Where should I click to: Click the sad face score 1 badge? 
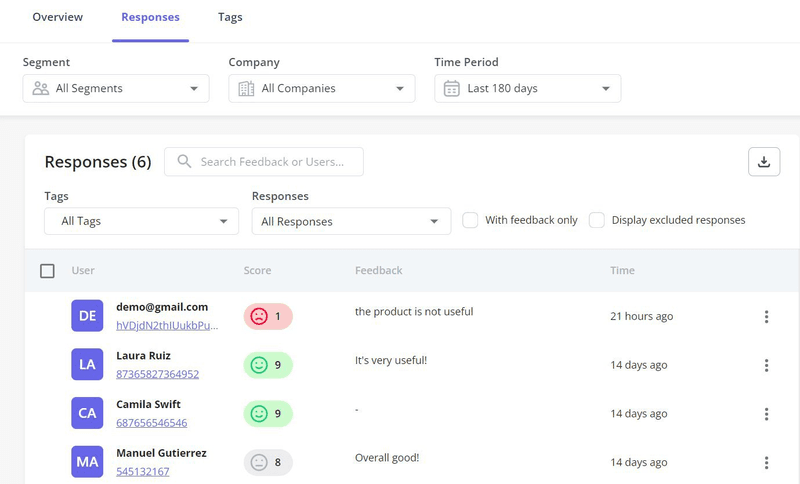pos(268,316)
